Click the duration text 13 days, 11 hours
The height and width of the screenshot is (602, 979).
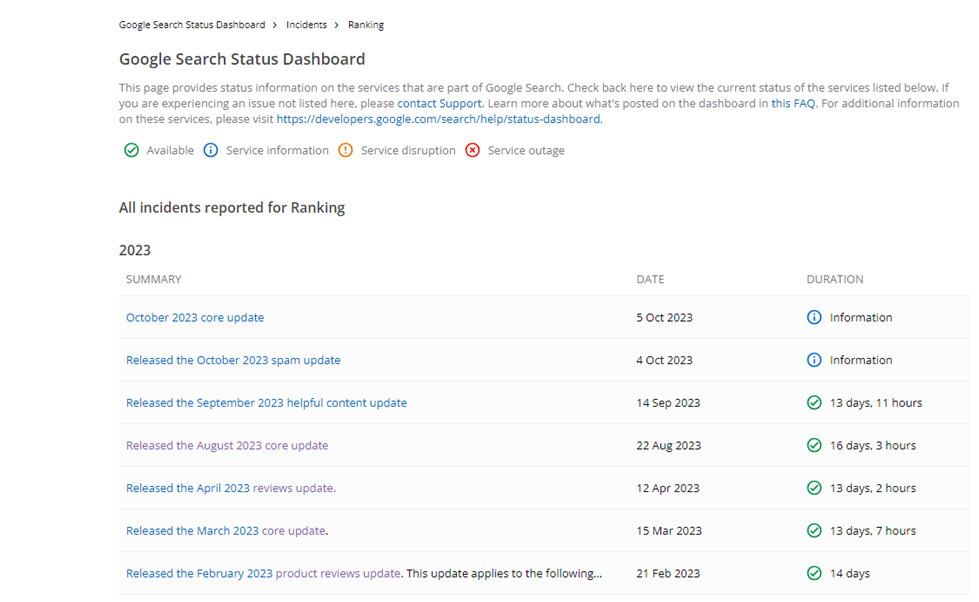pos(876,403)
